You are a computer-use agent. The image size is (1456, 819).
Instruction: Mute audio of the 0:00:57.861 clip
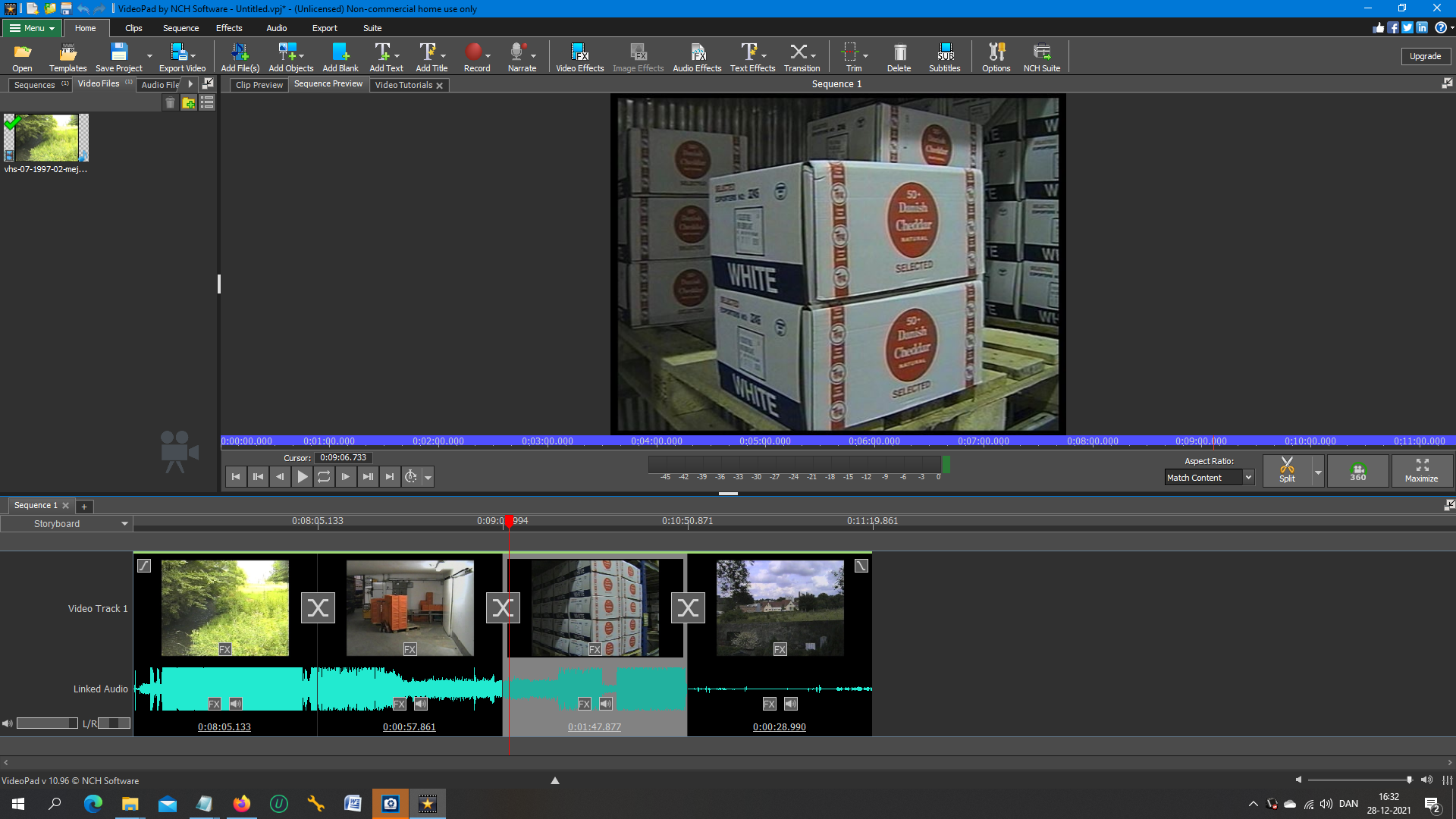[x=421, y=704]
